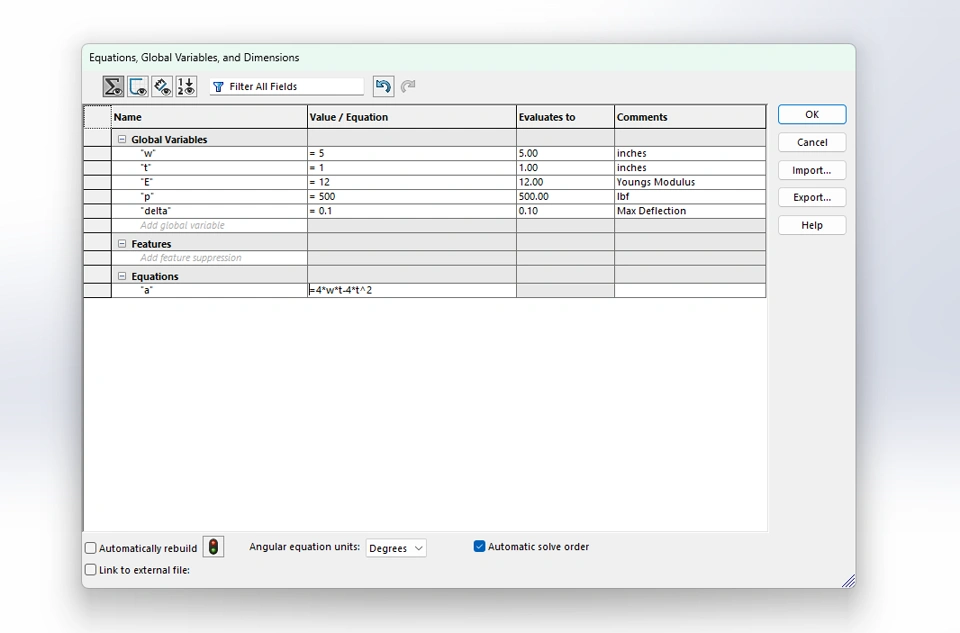The height and width of the screenshot is (633, 960).
Task: Collapse the Global Variables section
Action: point(122,140)
